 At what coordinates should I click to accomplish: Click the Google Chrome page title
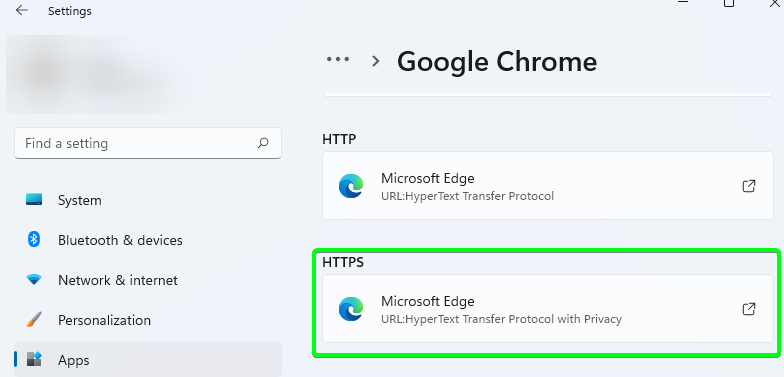click(x=497, y=62)
